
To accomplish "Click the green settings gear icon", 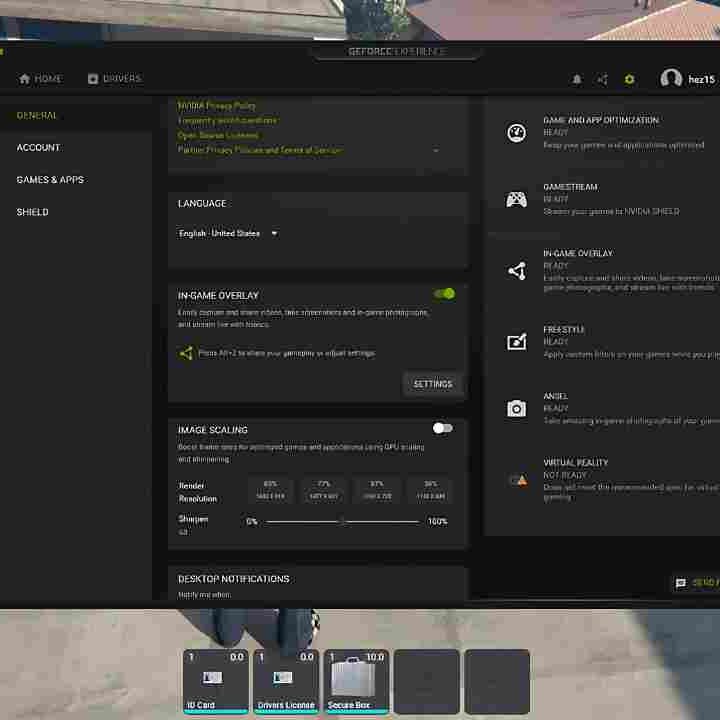I will coord(629,79).
